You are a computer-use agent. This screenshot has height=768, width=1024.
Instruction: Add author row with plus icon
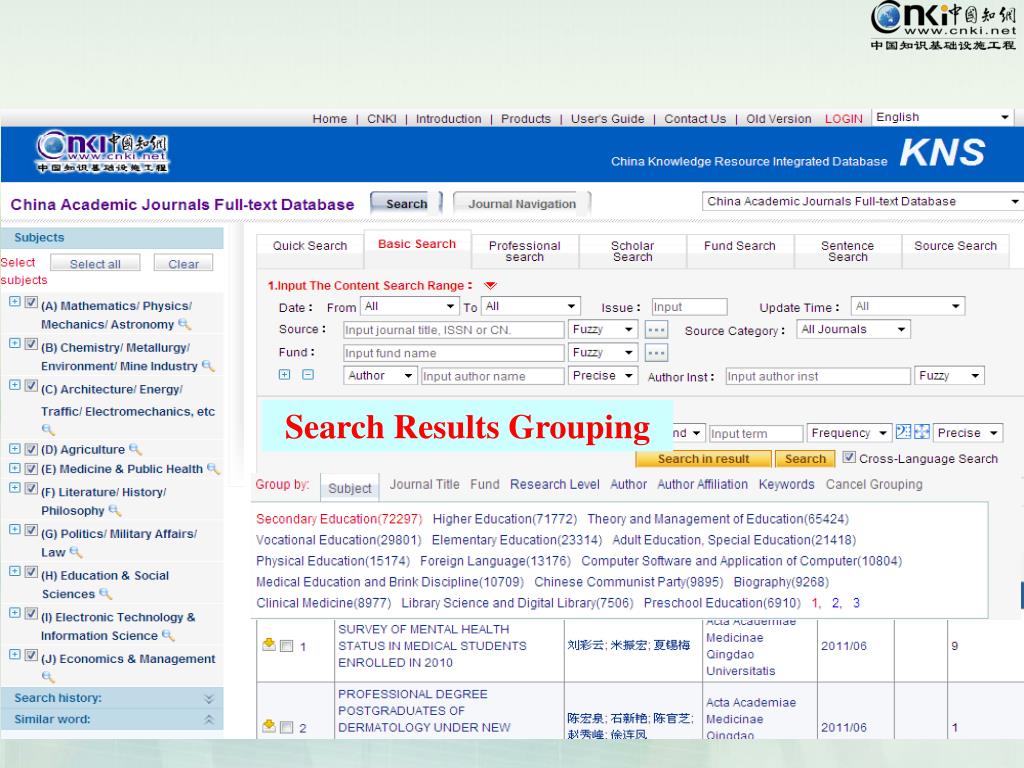click(284, 374)
